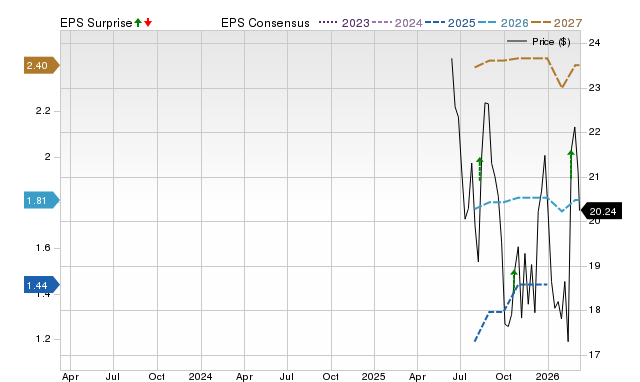Image resolution: width=640 pixels, height=382 pixels.
Task: Click the 22 price axis label
Action: coord(595,132)
